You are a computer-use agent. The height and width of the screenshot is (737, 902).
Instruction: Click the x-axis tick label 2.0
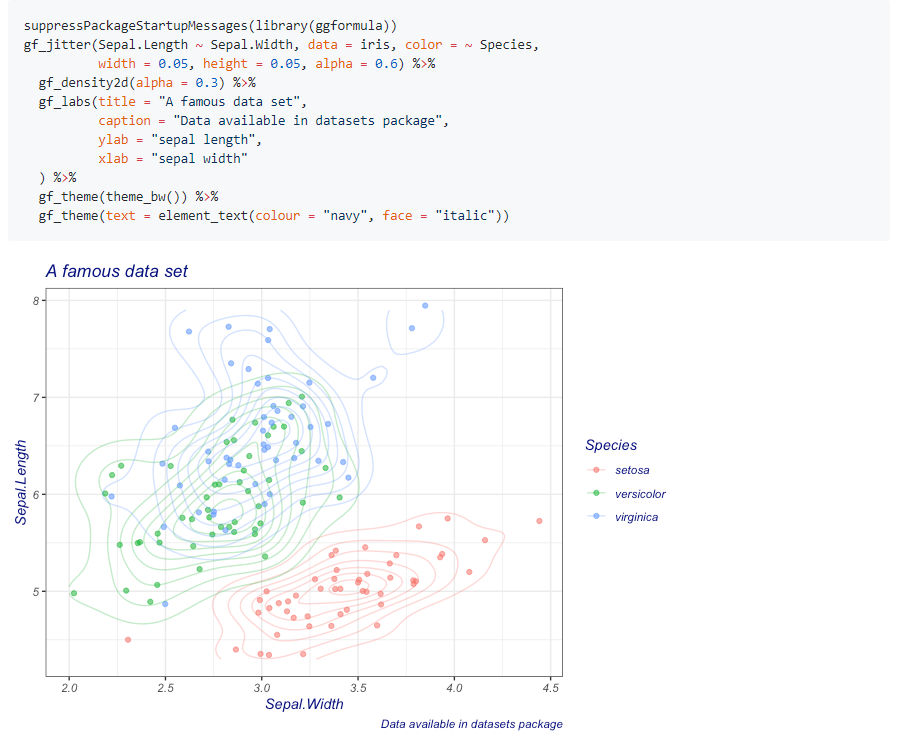pyautogui.click(x=70, y=688)
